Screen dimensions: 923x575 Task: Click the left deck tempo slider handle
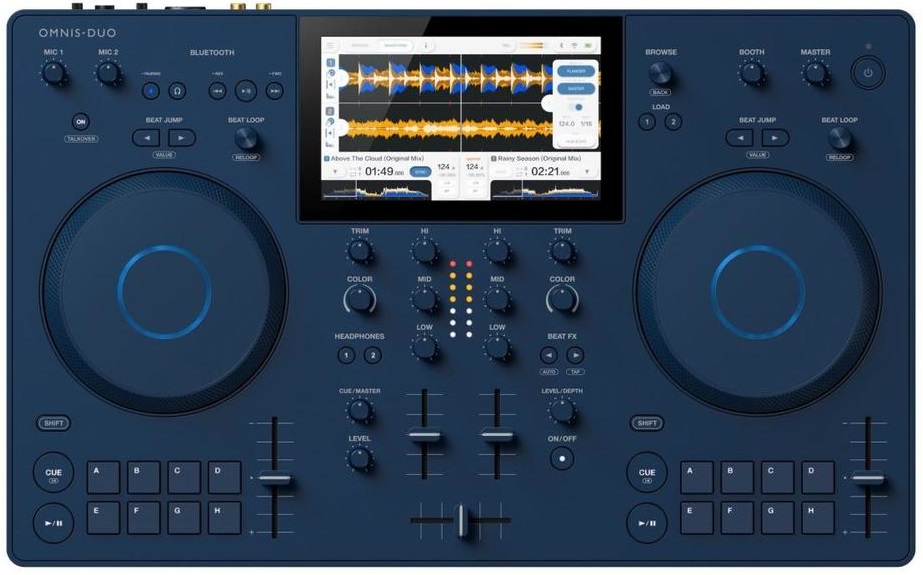(x=275, y=478)
